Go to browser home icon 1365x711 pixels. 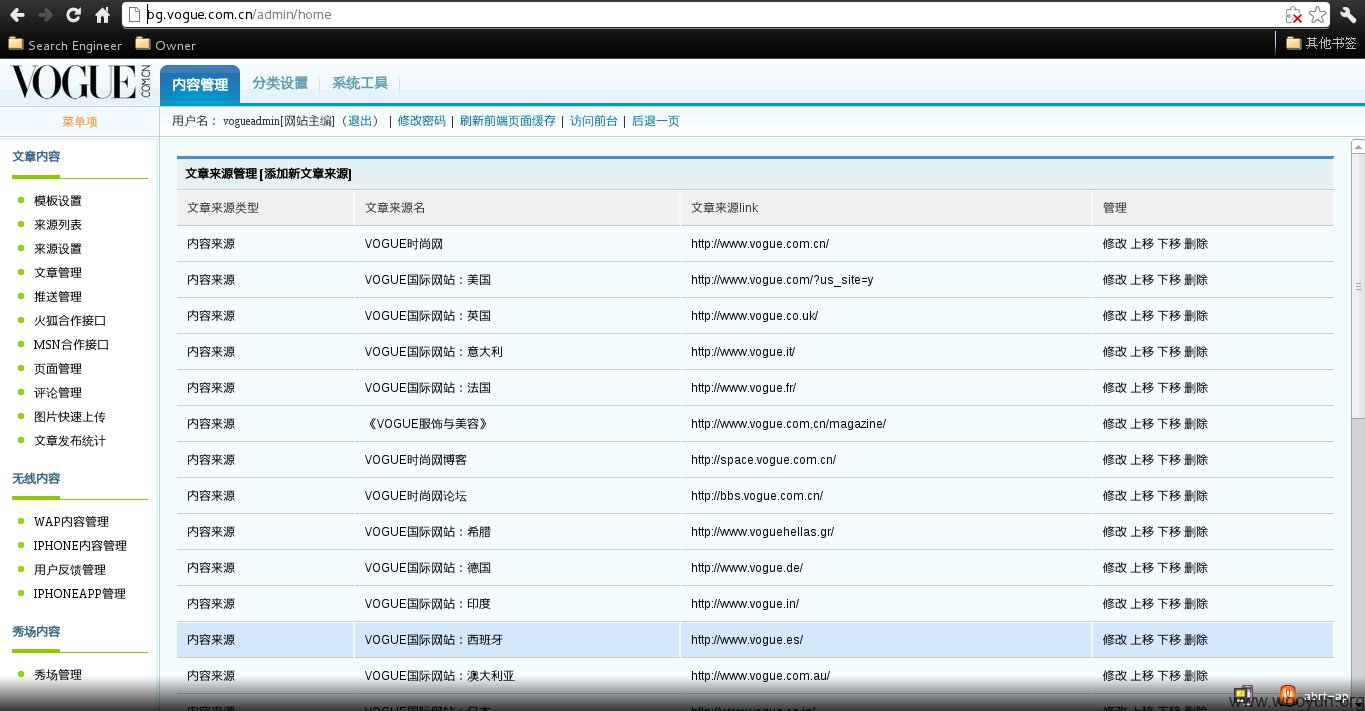click(x=102, y=15)
